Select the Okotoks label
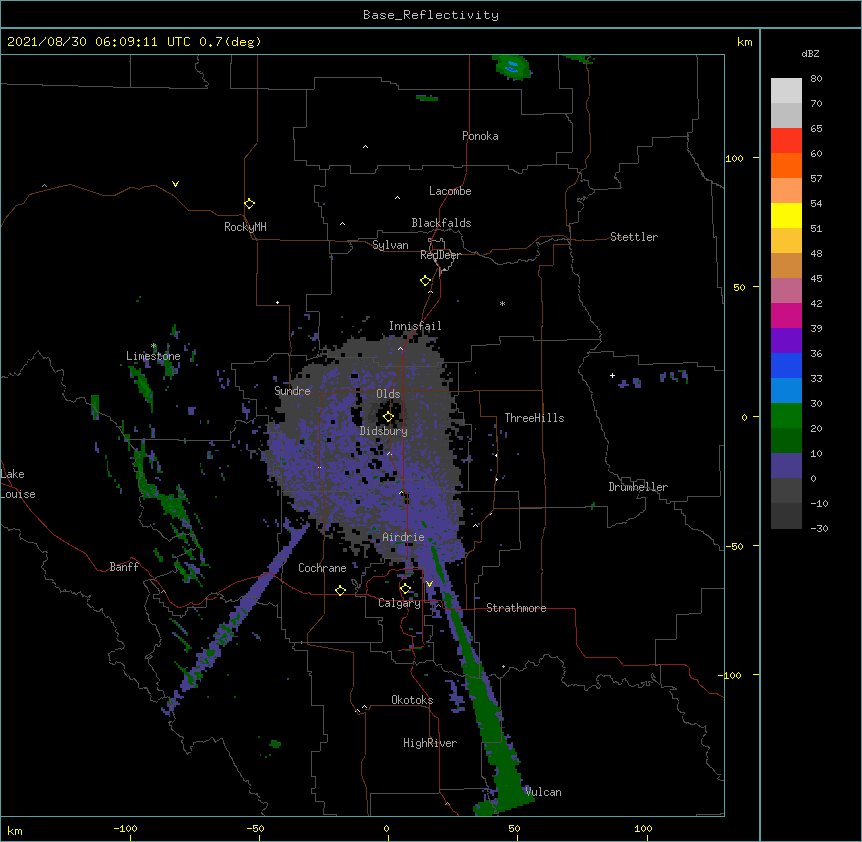 point(412,700)
